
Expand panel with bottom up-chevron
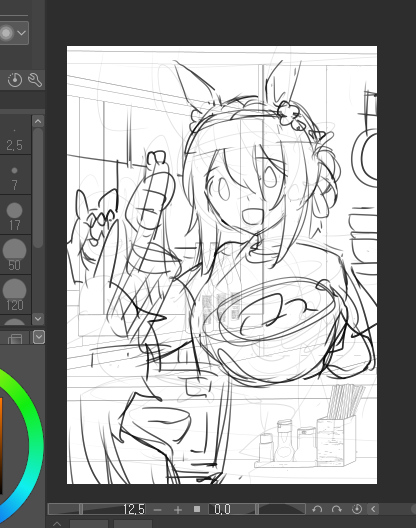(57, 524)
